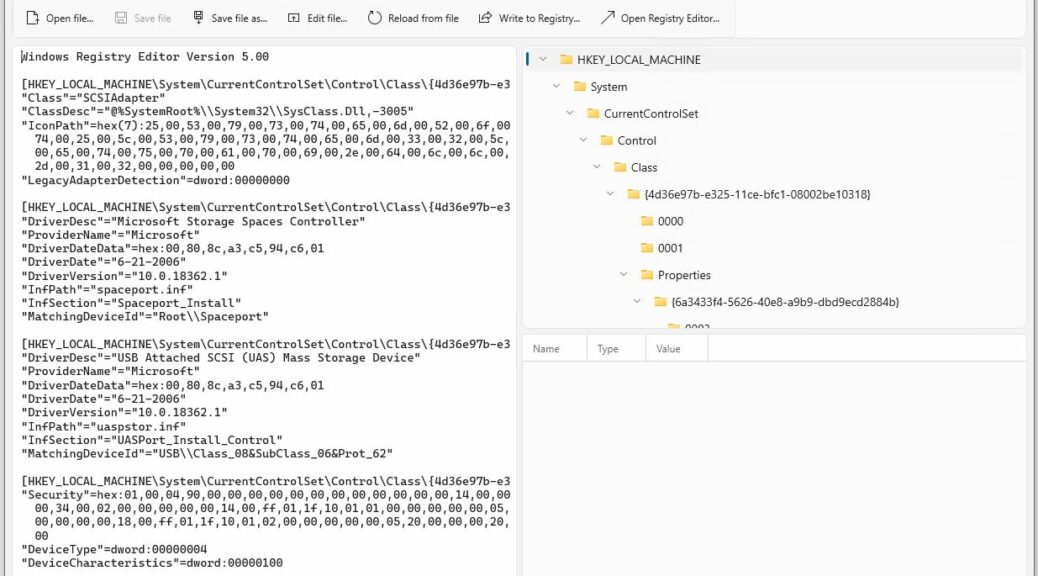Collapse the HKEY_LOCAL_MACHINE node
Screen dimensions: 1038x576
pyautogui.click(x=543, y=60)
